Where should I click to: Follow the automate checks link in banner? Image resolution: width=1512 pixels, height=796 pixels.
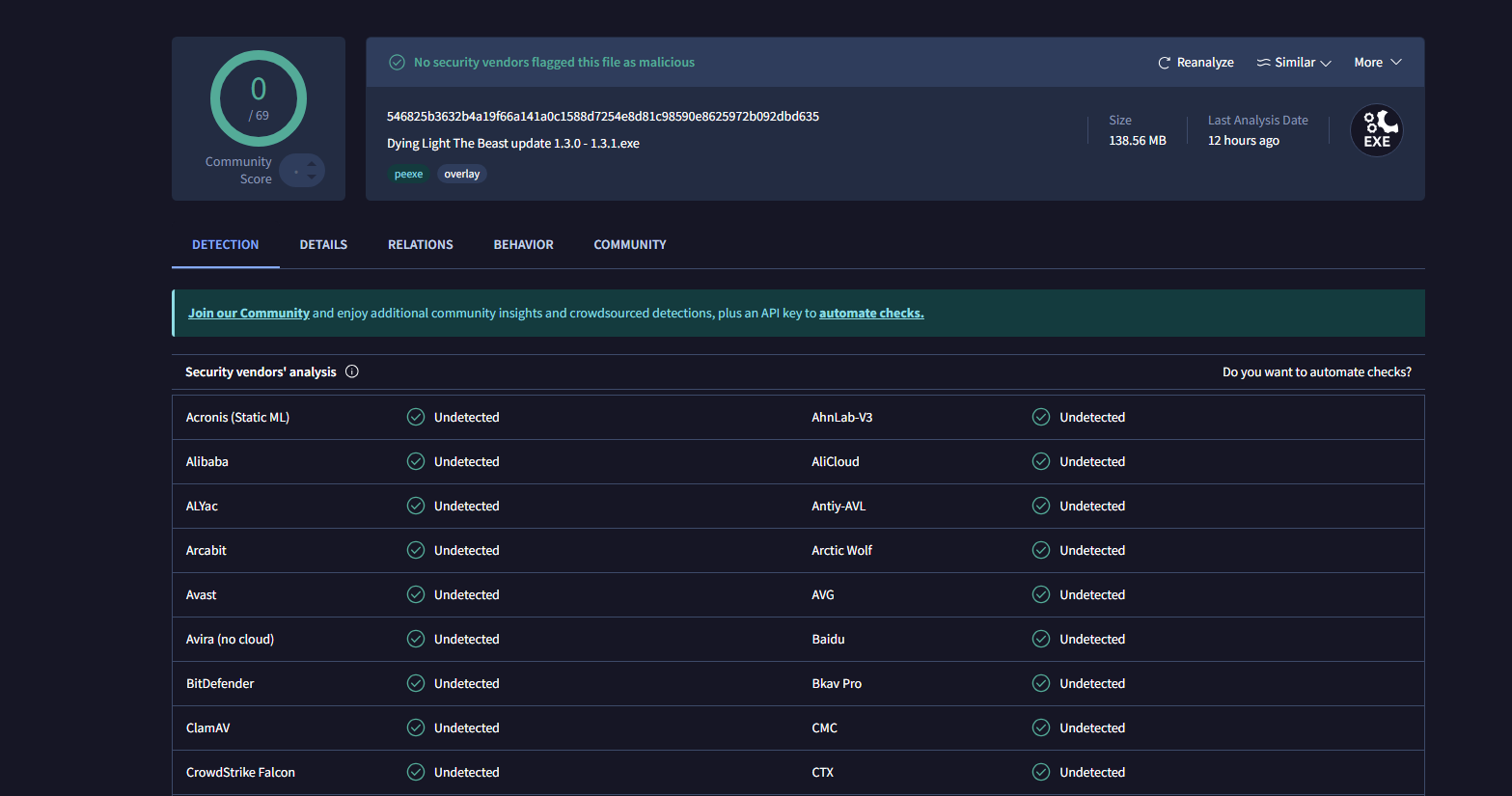871,314
